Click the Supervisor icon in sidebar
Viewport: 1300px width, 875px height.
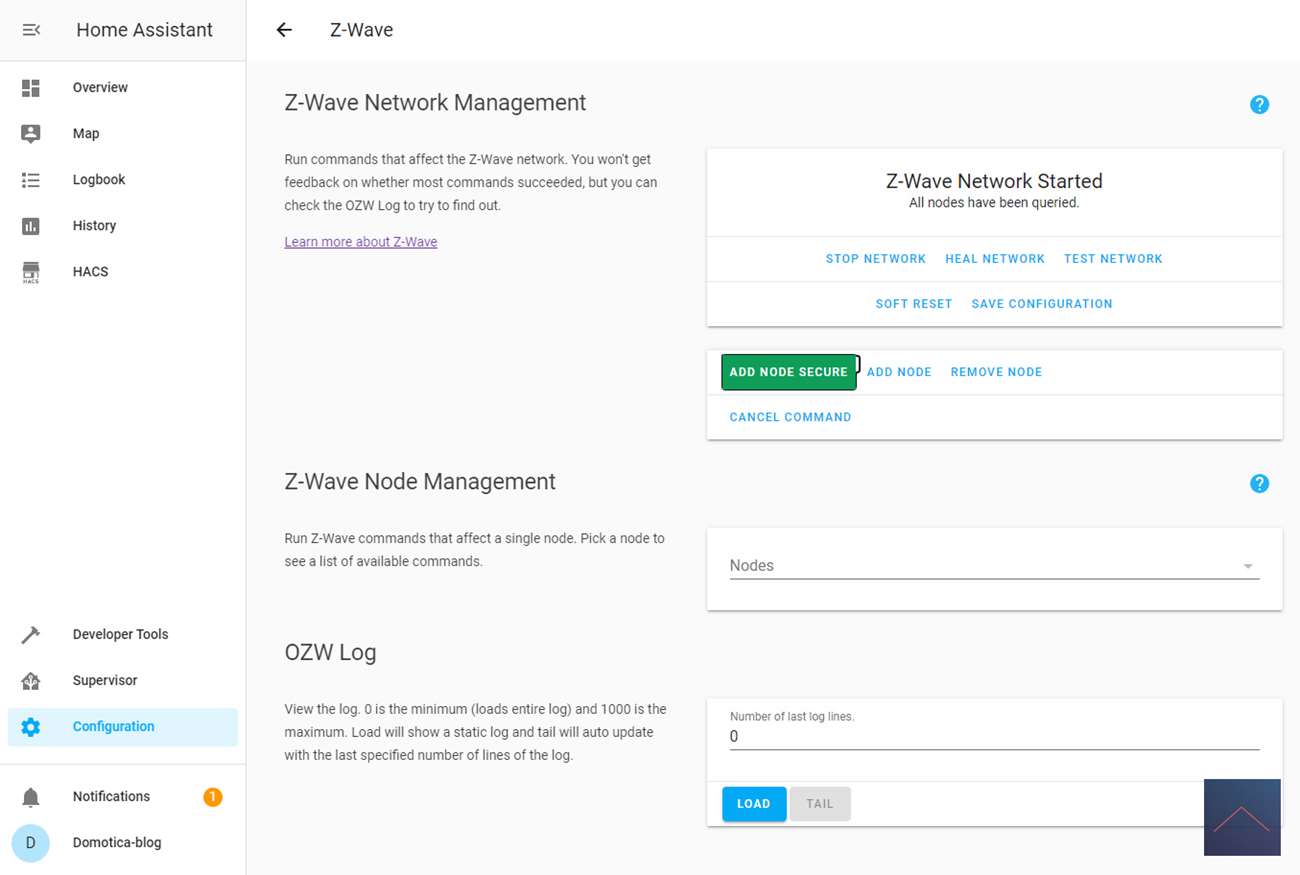click(31, 681)
